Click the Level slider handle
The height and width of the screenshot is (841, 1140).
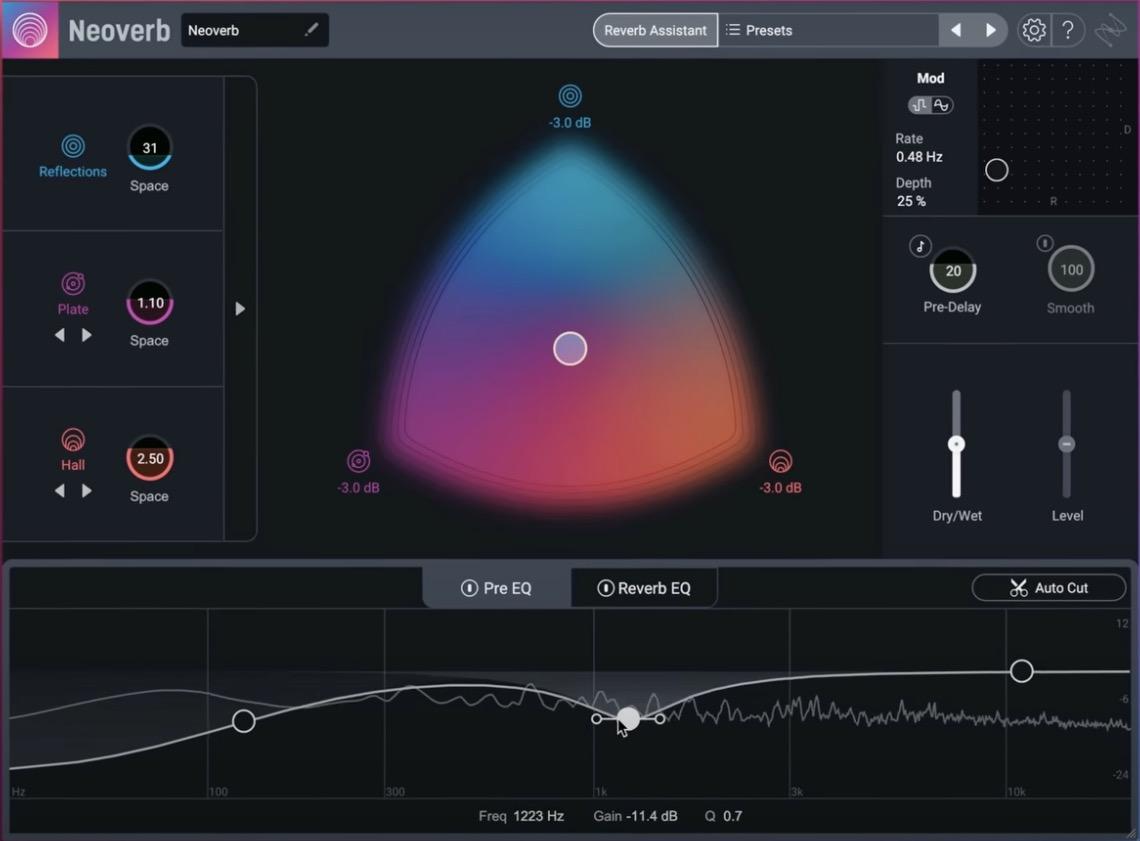(1067, 444)
